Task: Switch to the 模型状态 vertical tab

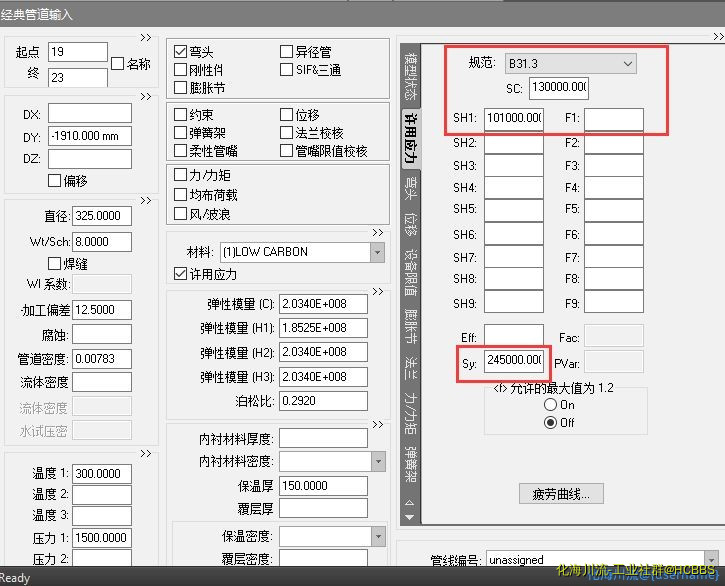Action: [408, 72]
